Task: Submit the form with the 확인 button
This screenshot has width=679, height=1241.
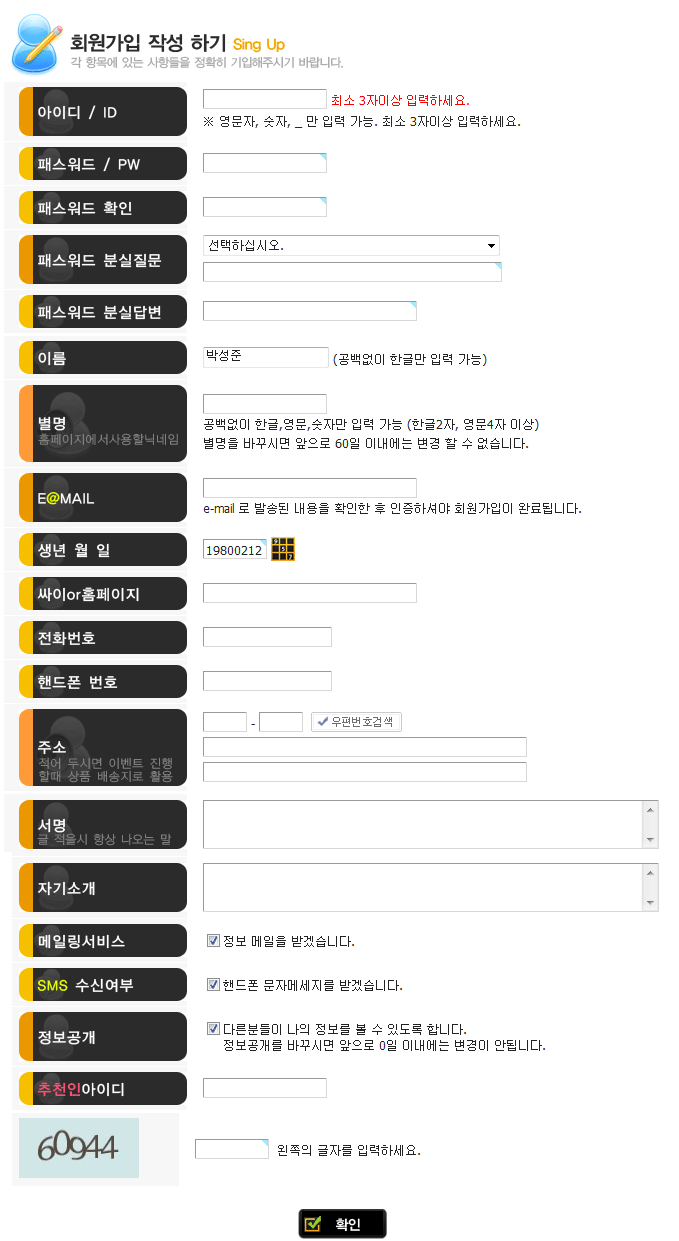Action: click(x=342, y=1224)
